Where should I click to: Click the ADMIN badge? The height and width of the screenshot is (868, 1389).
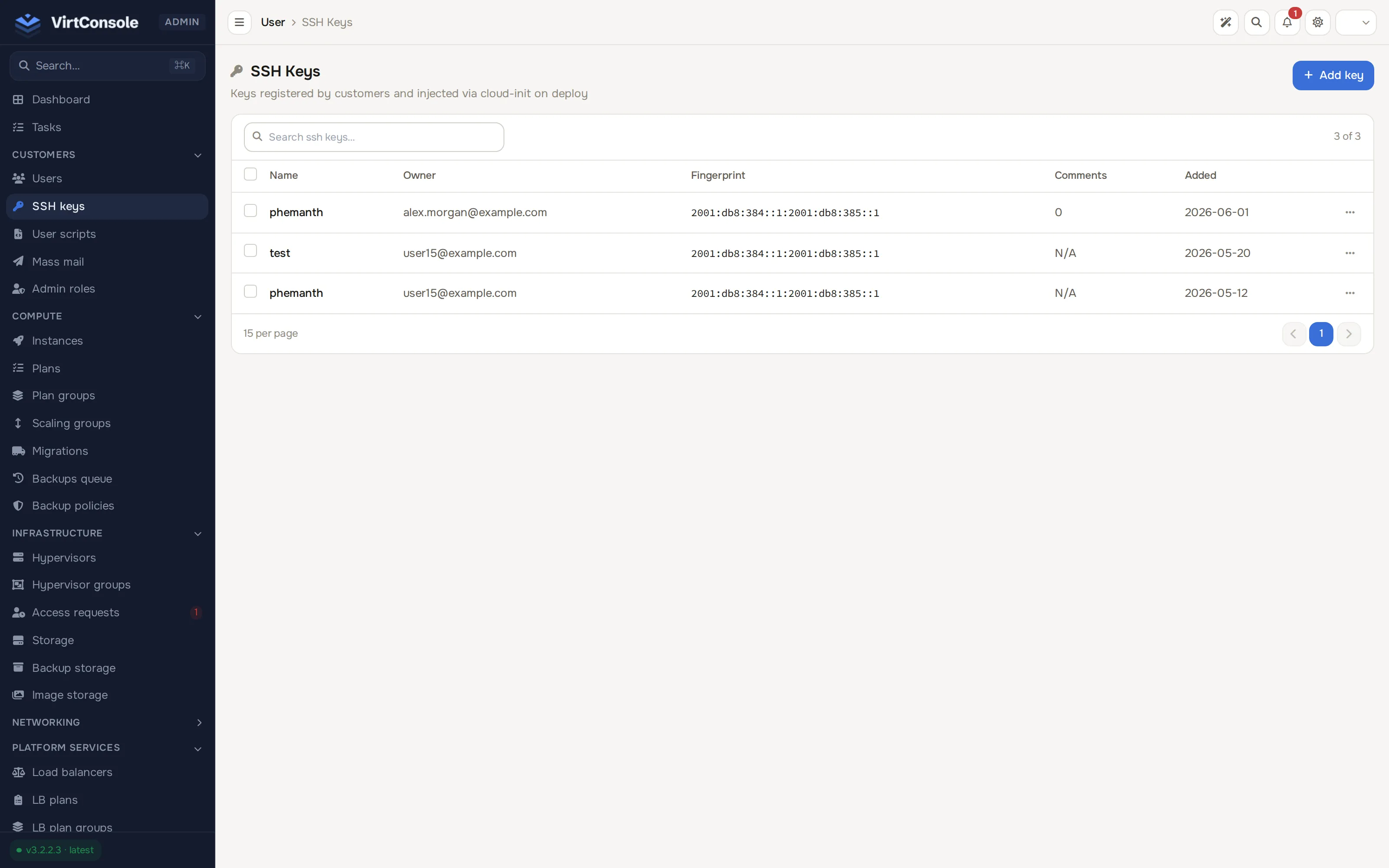point(182,22)
